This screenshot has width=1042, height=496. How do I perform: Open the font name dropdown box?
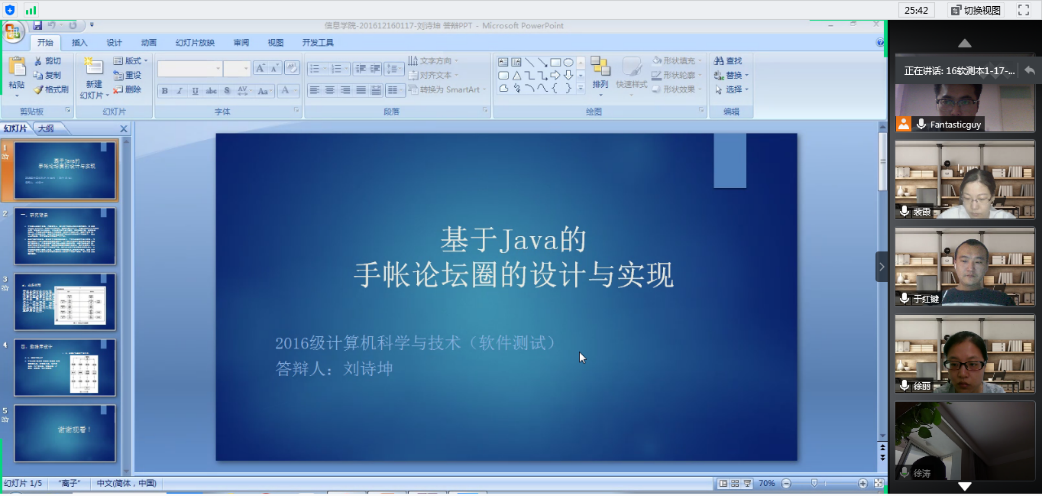click(189, 68)
